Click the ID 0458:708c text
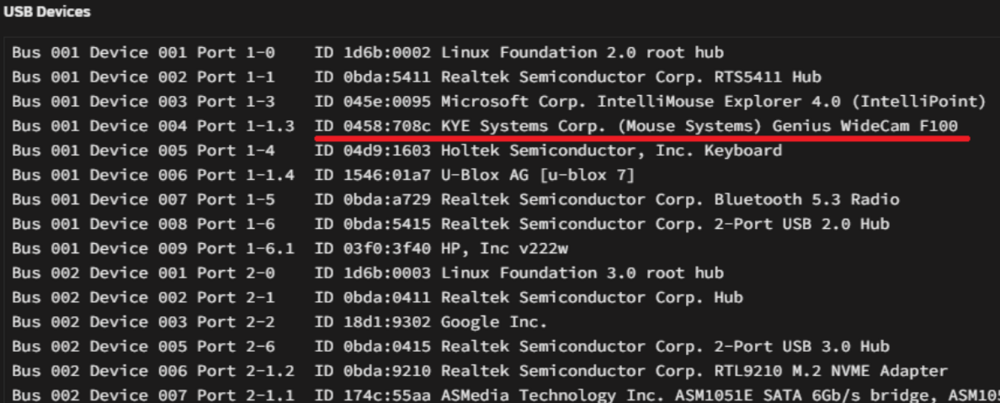Image resolution: width=1000 pixels, height=403 pixels. [372, 126]
